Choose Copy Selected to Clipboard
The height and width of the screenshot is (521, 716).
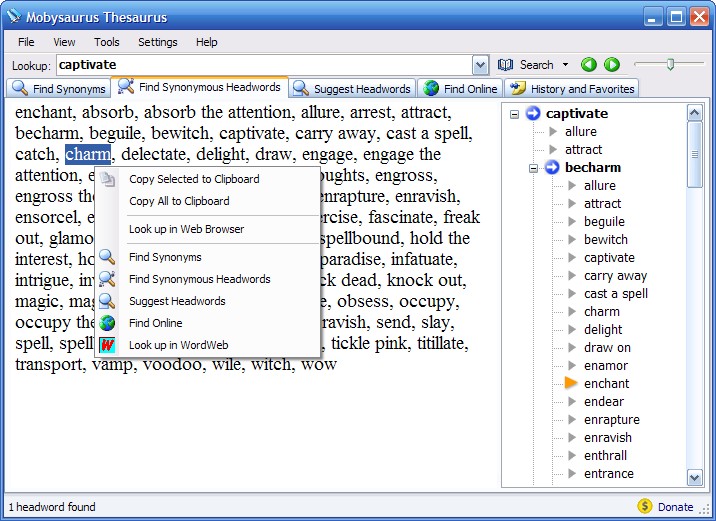[207, 179]
